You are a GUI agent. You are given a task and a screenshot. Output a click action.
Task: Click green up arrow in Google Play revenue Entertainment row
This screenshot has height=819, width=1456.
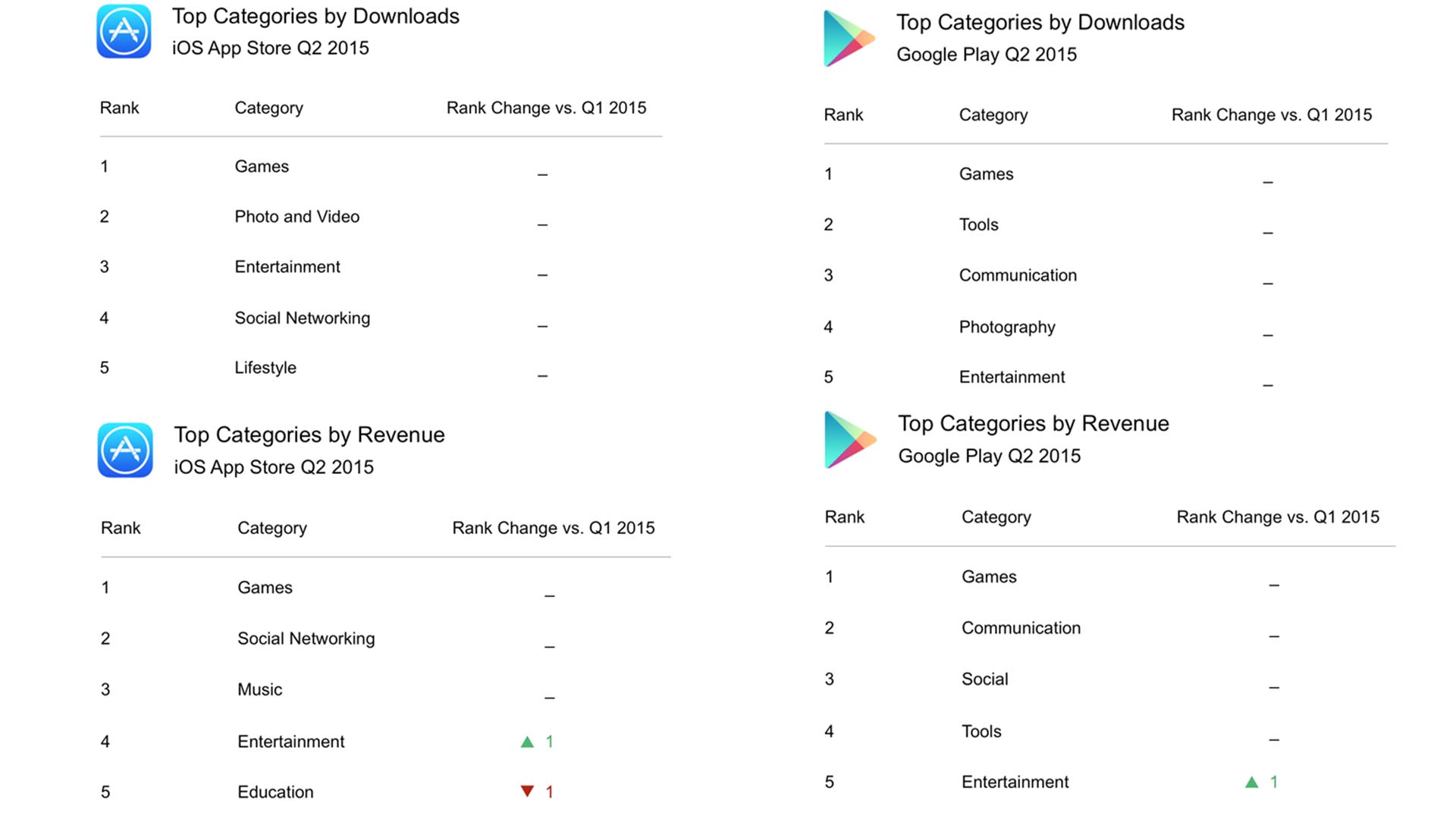click(x=1252, y=782)
